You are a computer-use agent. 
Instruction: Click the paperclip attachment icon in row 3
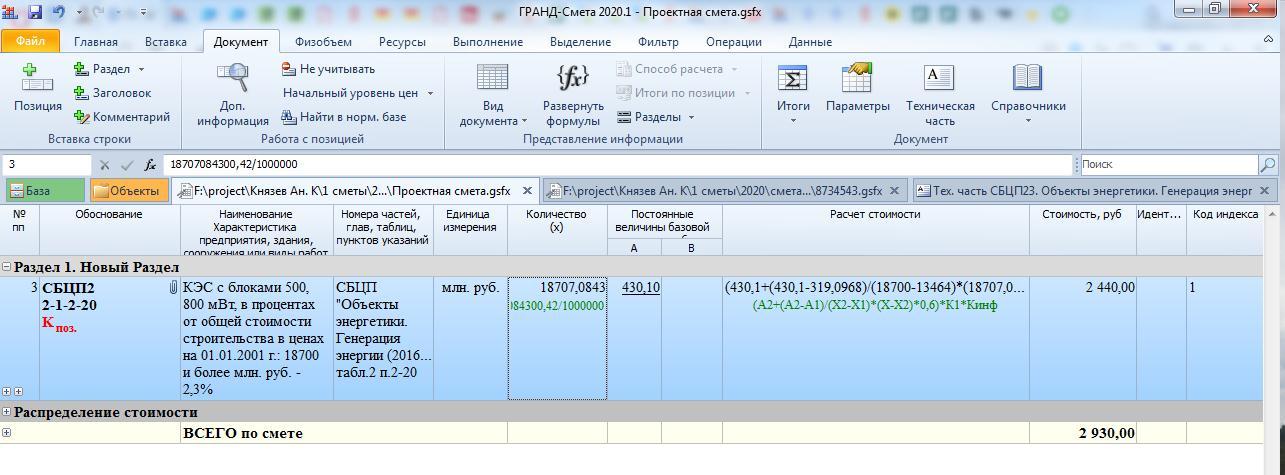[173, 288]
